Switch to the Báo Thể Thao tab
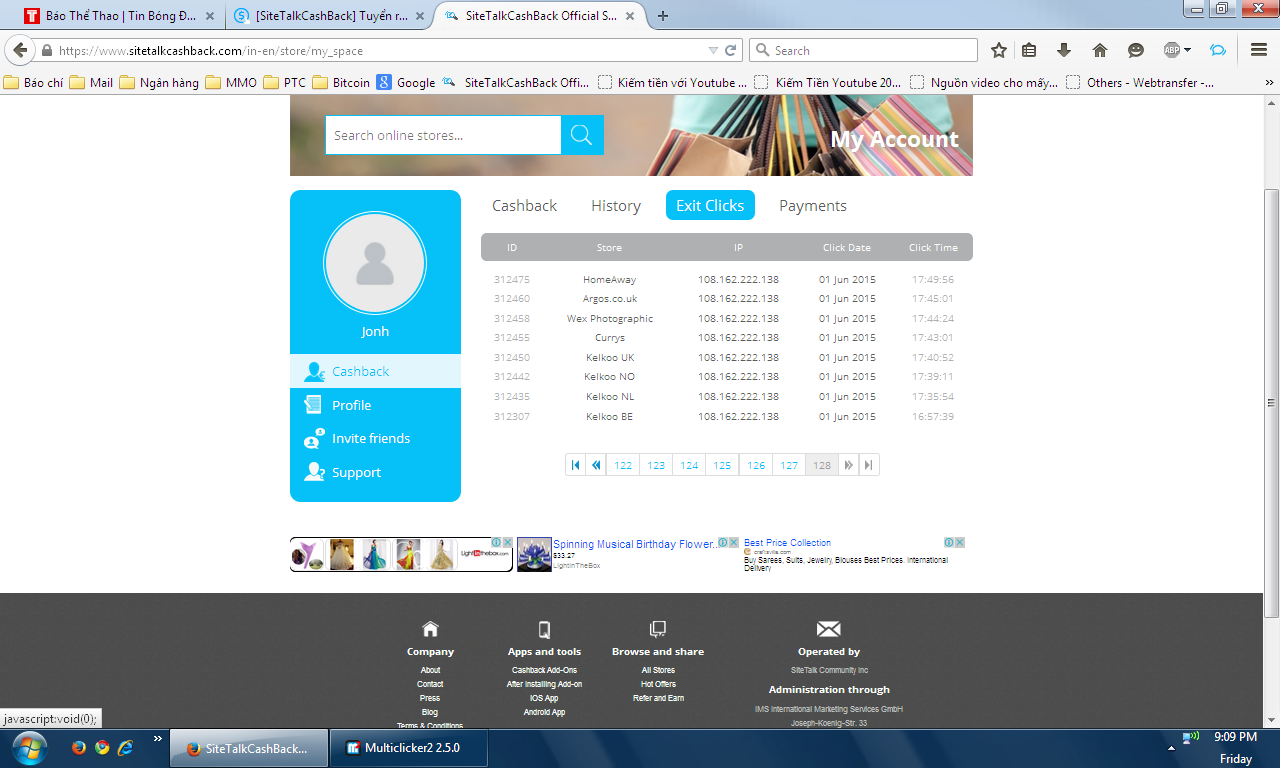The height and width of the screenshot is (768, 1280). [x=119, y=16]
